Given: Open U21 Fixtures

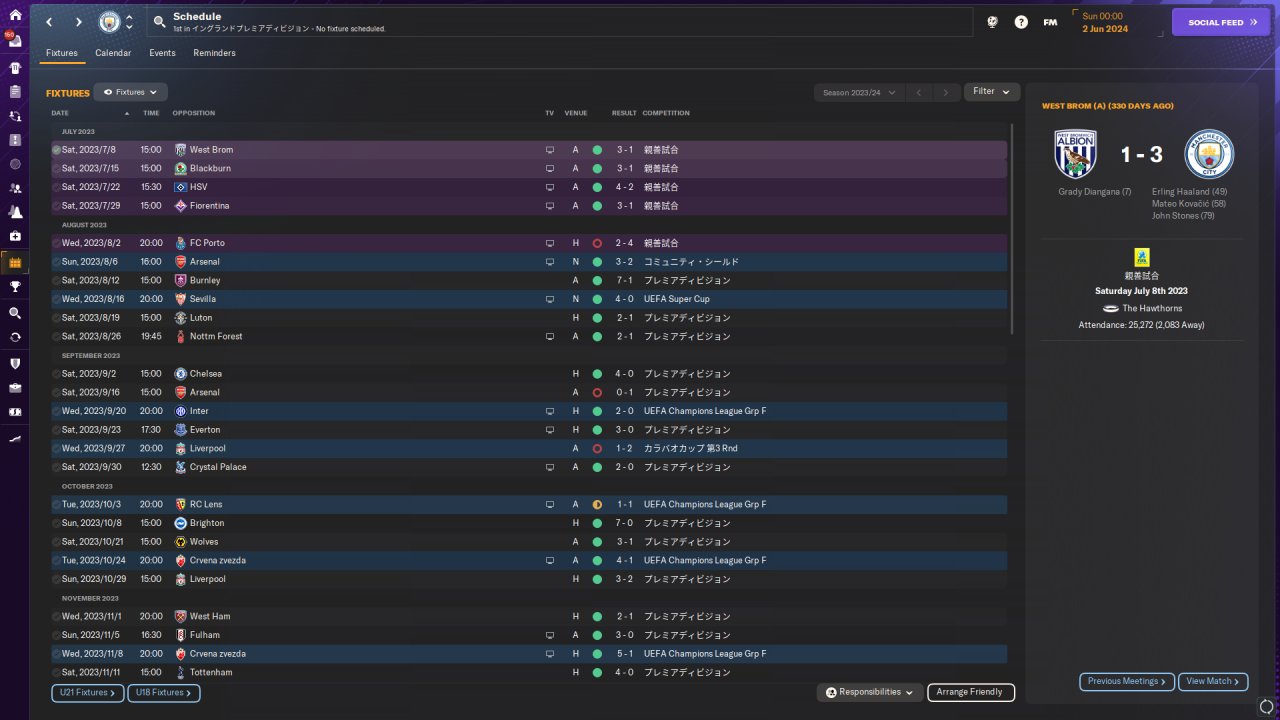Looking at the screenshot, I should (x=87, y=693).
